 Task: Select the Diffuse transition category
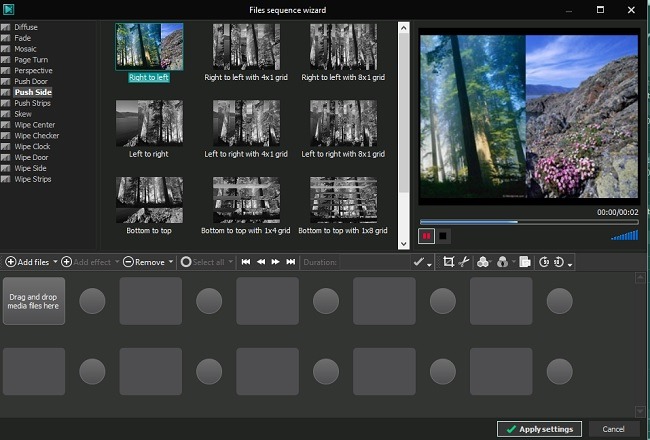point(26,27)
